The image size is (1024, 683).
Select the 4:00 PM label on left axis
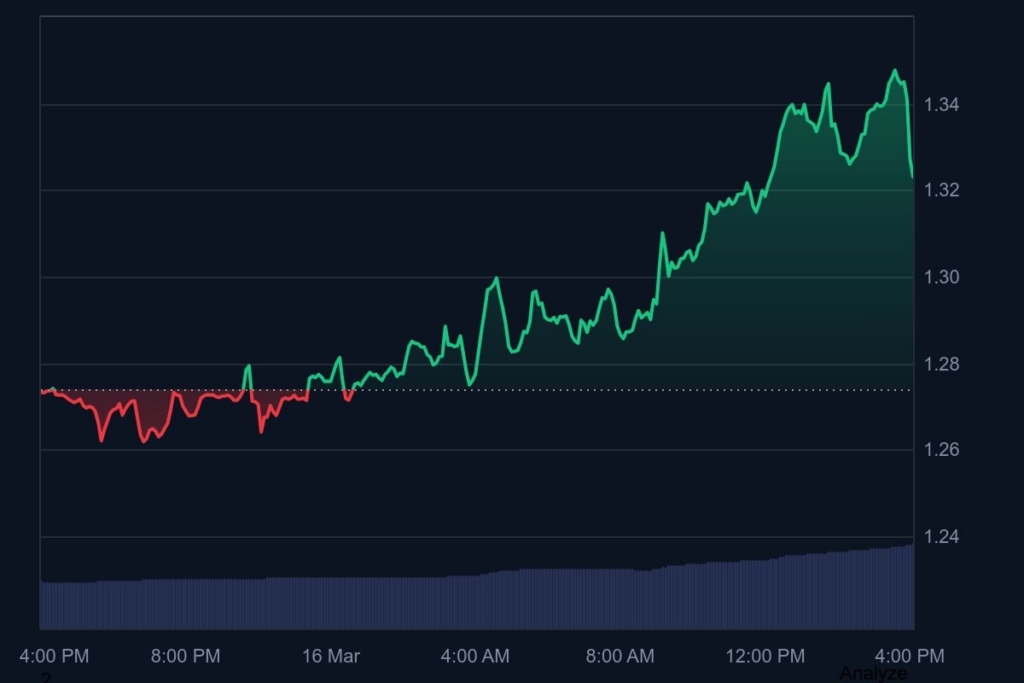tap(53, 657)
